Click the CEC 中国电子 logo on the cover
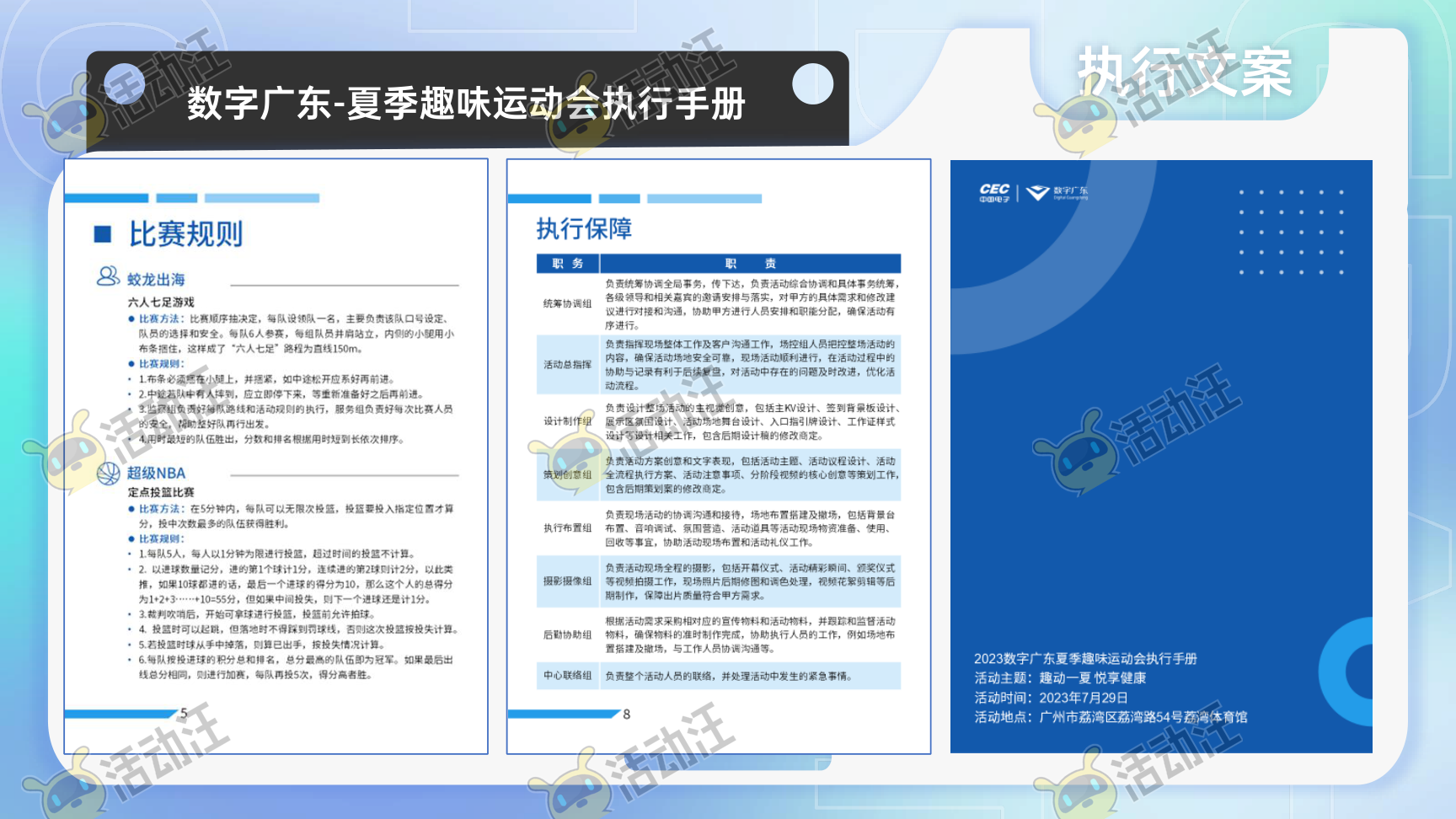1456x819 pixels. coord(994,193)
